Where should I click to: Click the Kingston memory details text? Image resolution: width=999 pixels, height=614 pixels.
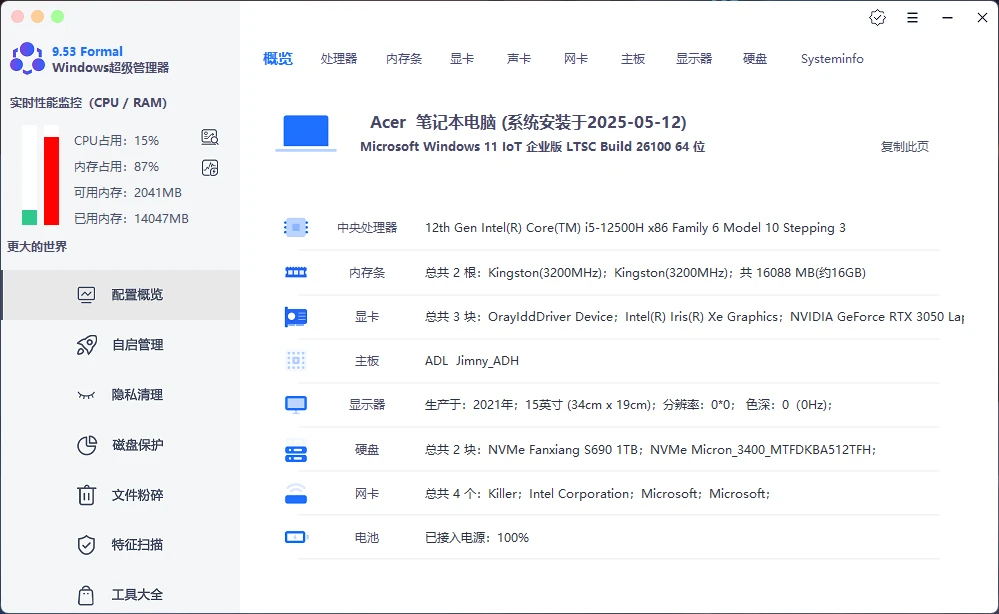click(x=645, y=273)
